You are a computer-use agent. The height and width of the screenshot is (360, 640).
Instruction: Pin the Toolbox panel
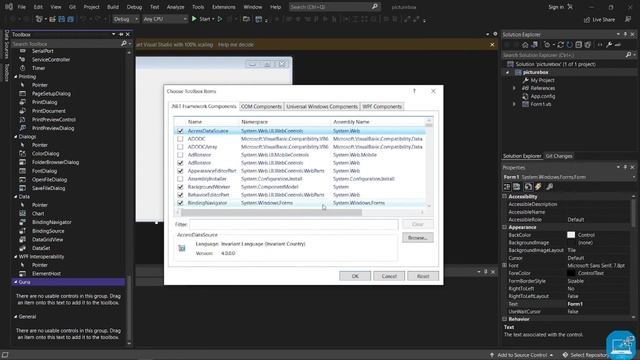click(x=121, y=35)
